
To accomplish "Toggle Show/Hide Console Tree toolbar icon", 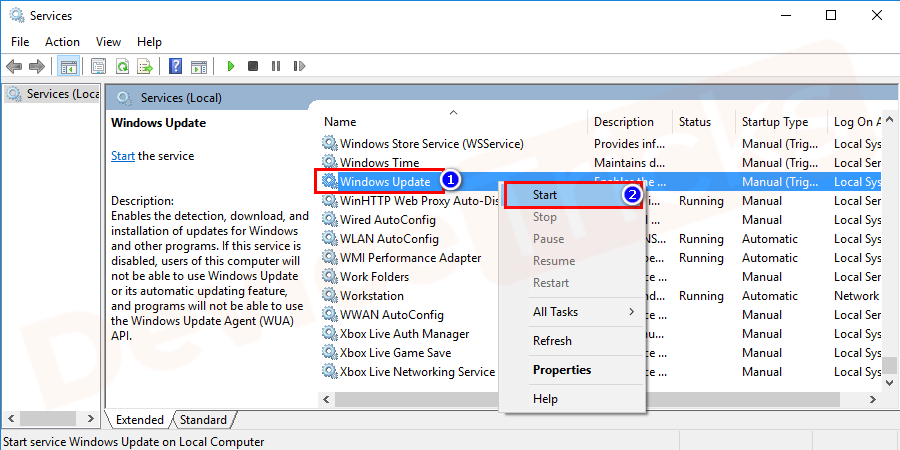I will click(69, 67).
